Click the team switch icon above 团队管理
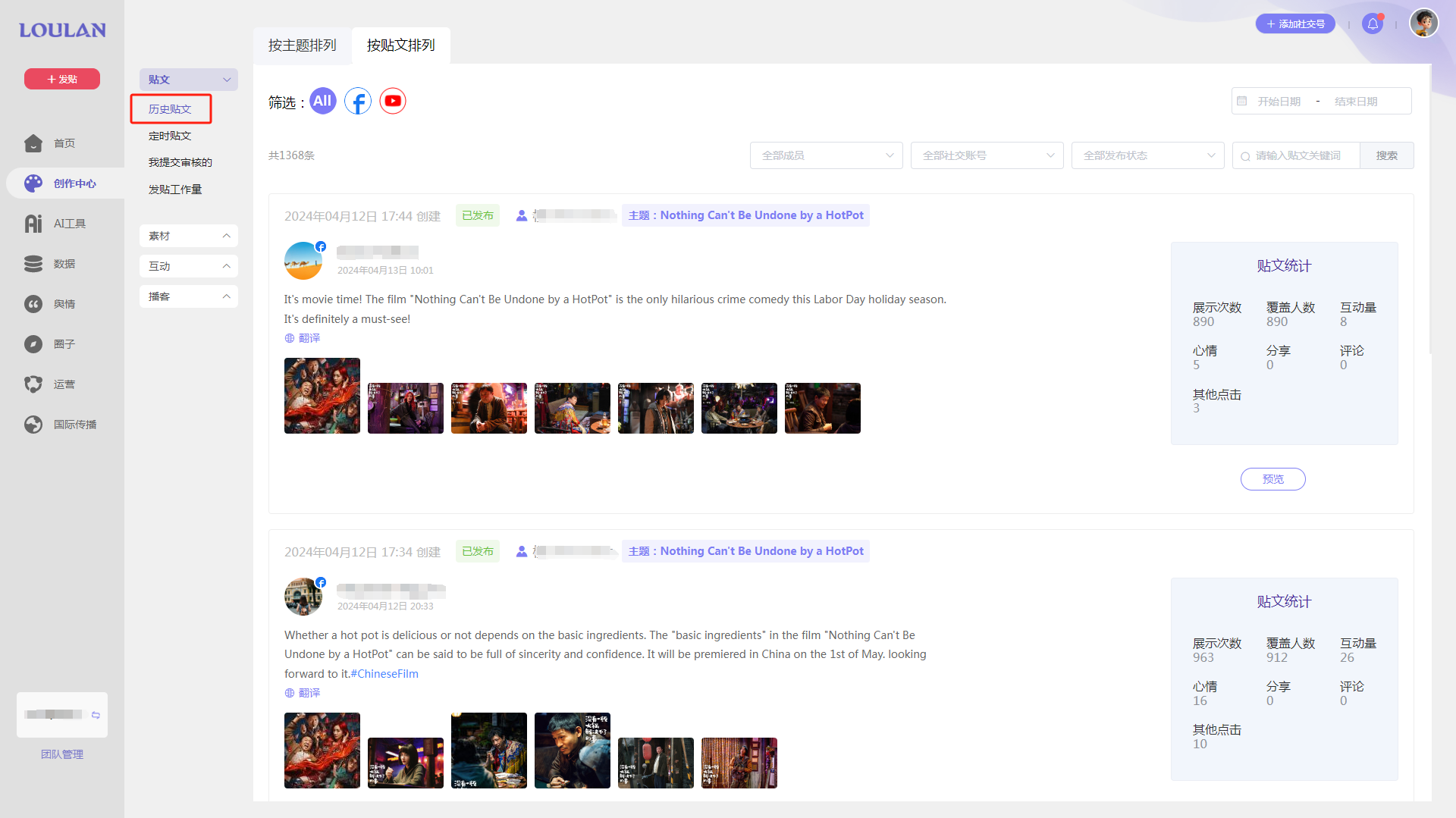 (x=96, y=715)
